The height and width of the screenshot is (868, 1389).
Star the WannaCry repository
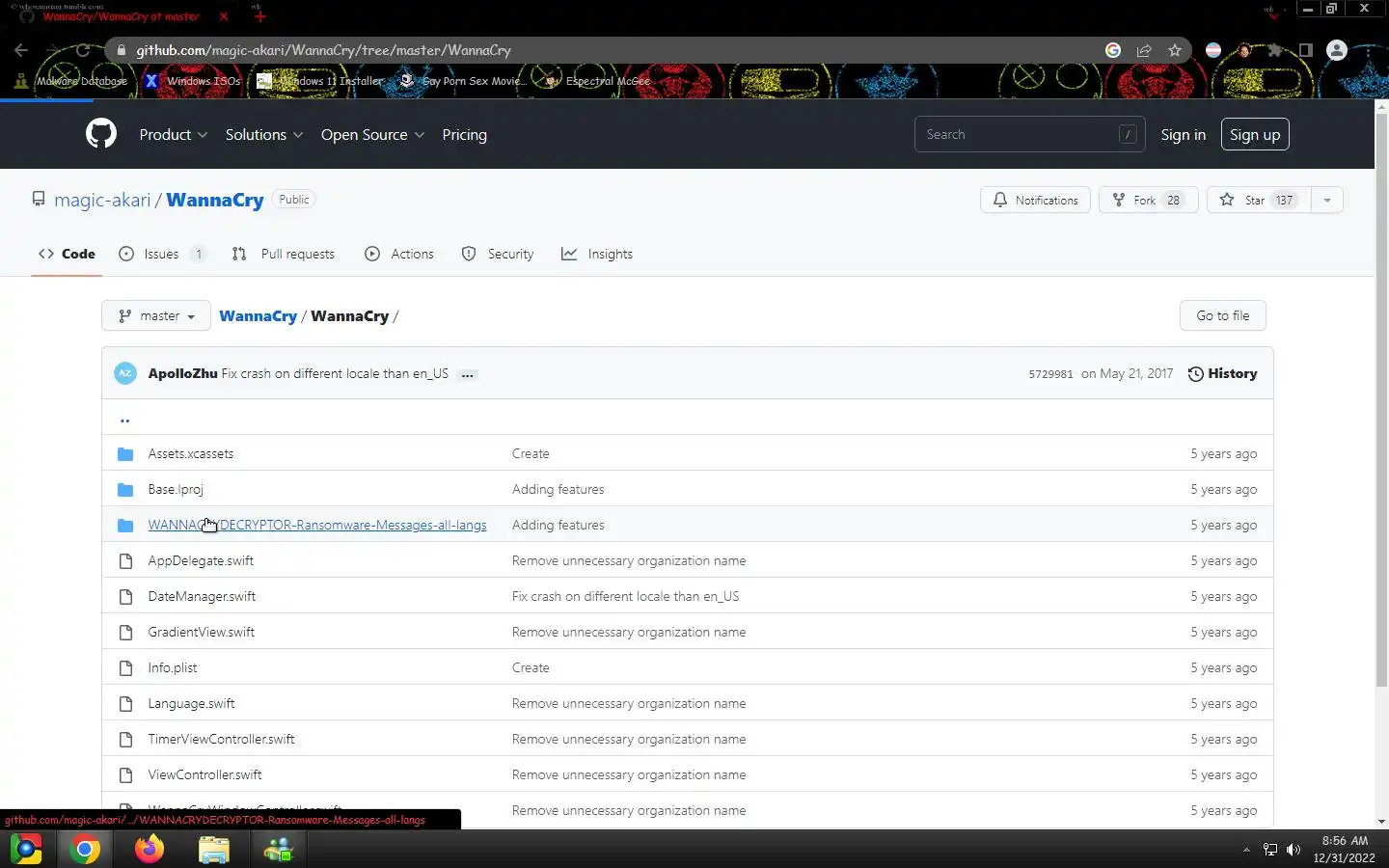pos(1258,200)
